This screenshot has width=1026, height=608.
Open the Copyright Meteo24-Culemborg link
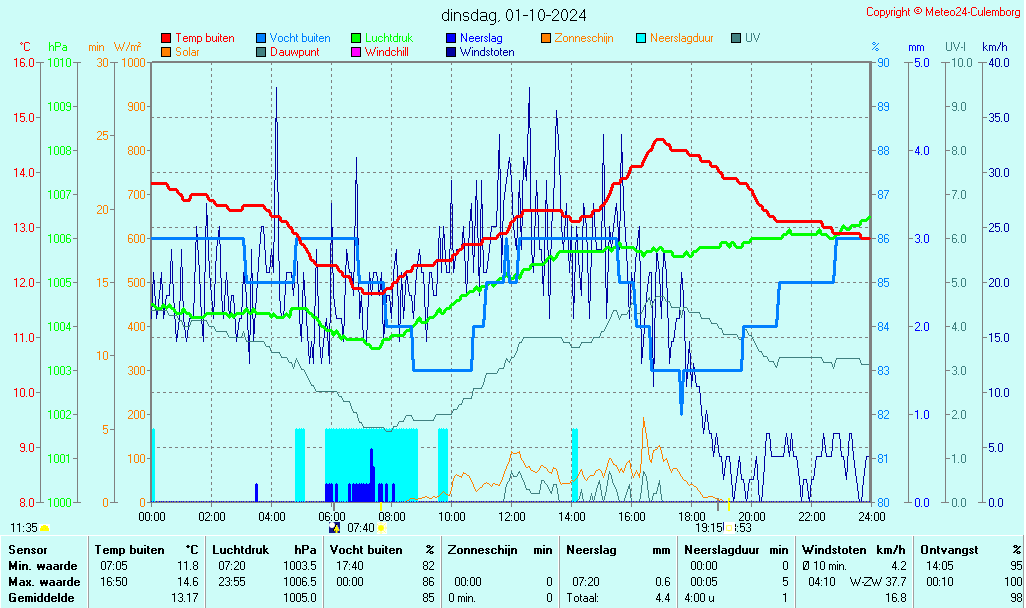(942, 12)
